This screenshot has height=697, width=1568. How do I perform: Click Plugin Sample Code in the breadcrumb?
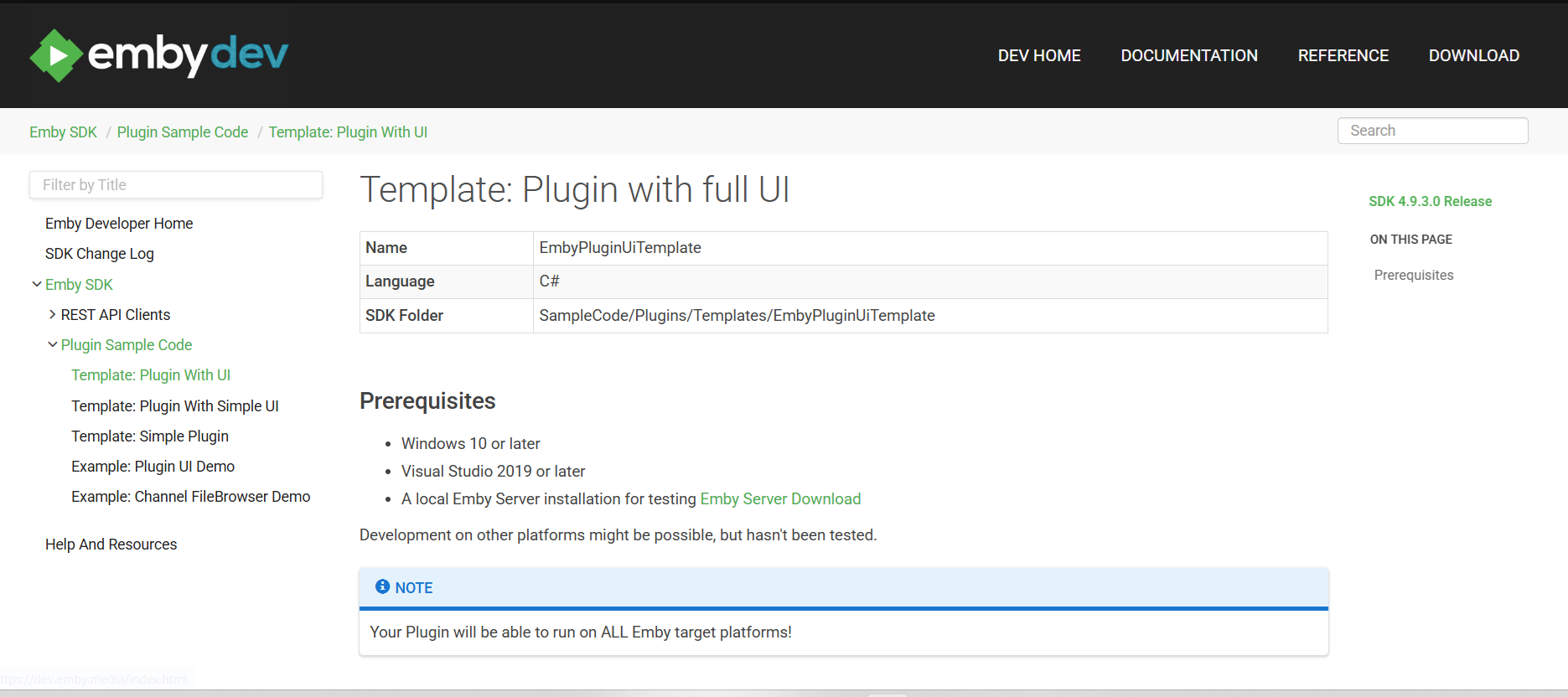click(183, 132)
